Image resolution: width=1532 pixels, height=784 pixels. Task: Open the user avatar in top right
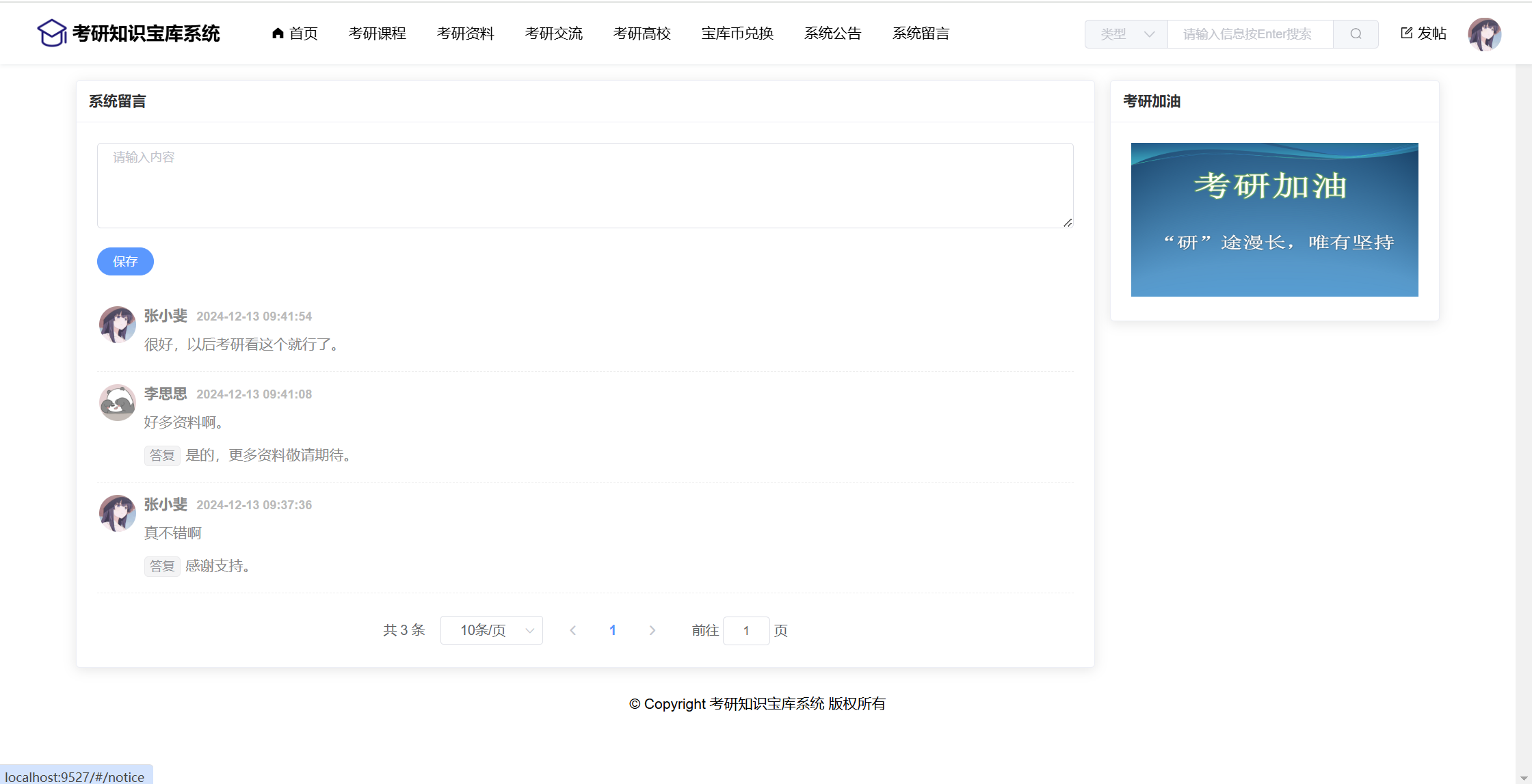click(x=1484, y=33)
